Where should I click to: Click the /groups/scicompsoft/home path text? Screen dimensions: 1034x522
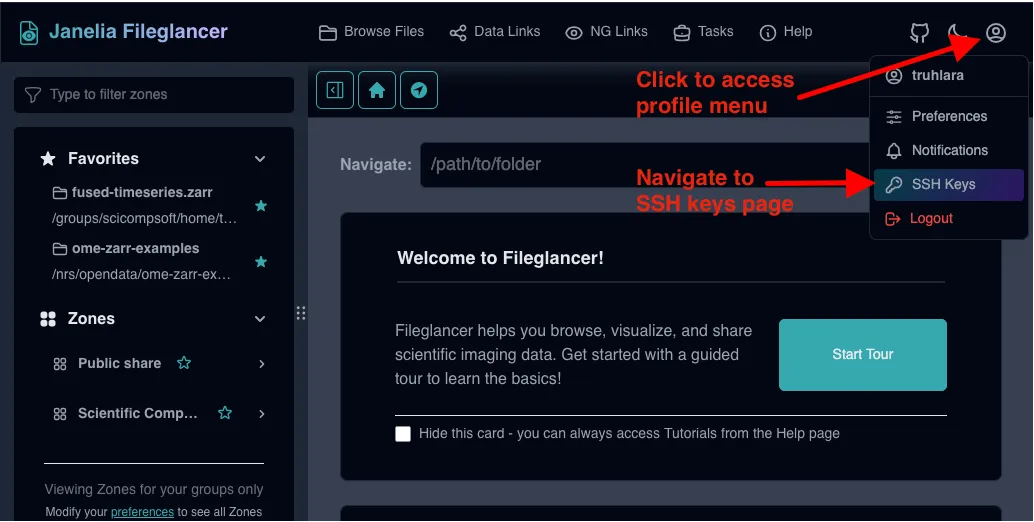[x=144, y=218]
